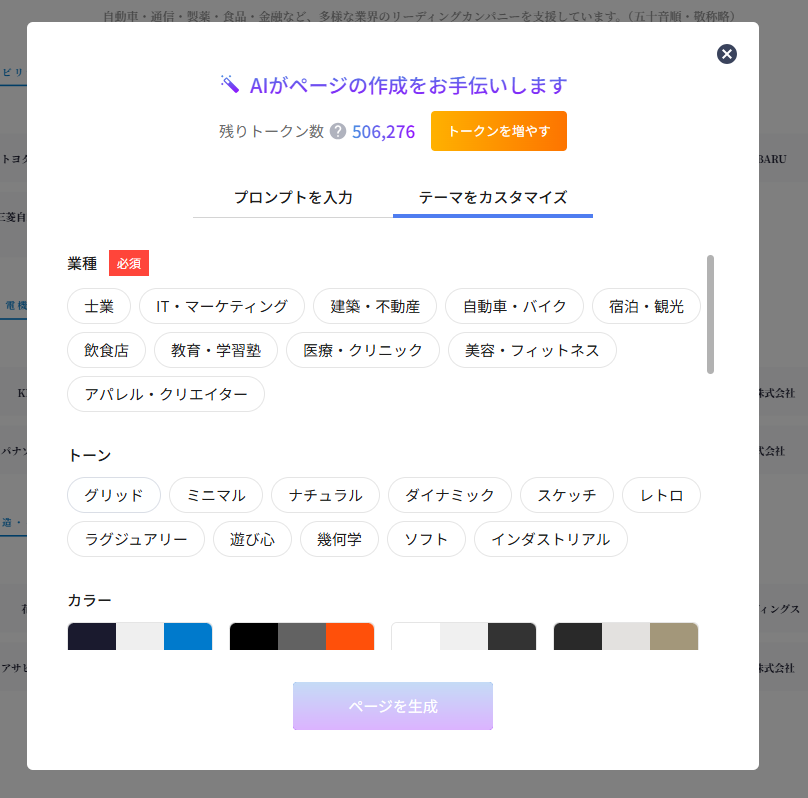
Task: Close the AI page creation dialog
Action: (x=727, y=54)
